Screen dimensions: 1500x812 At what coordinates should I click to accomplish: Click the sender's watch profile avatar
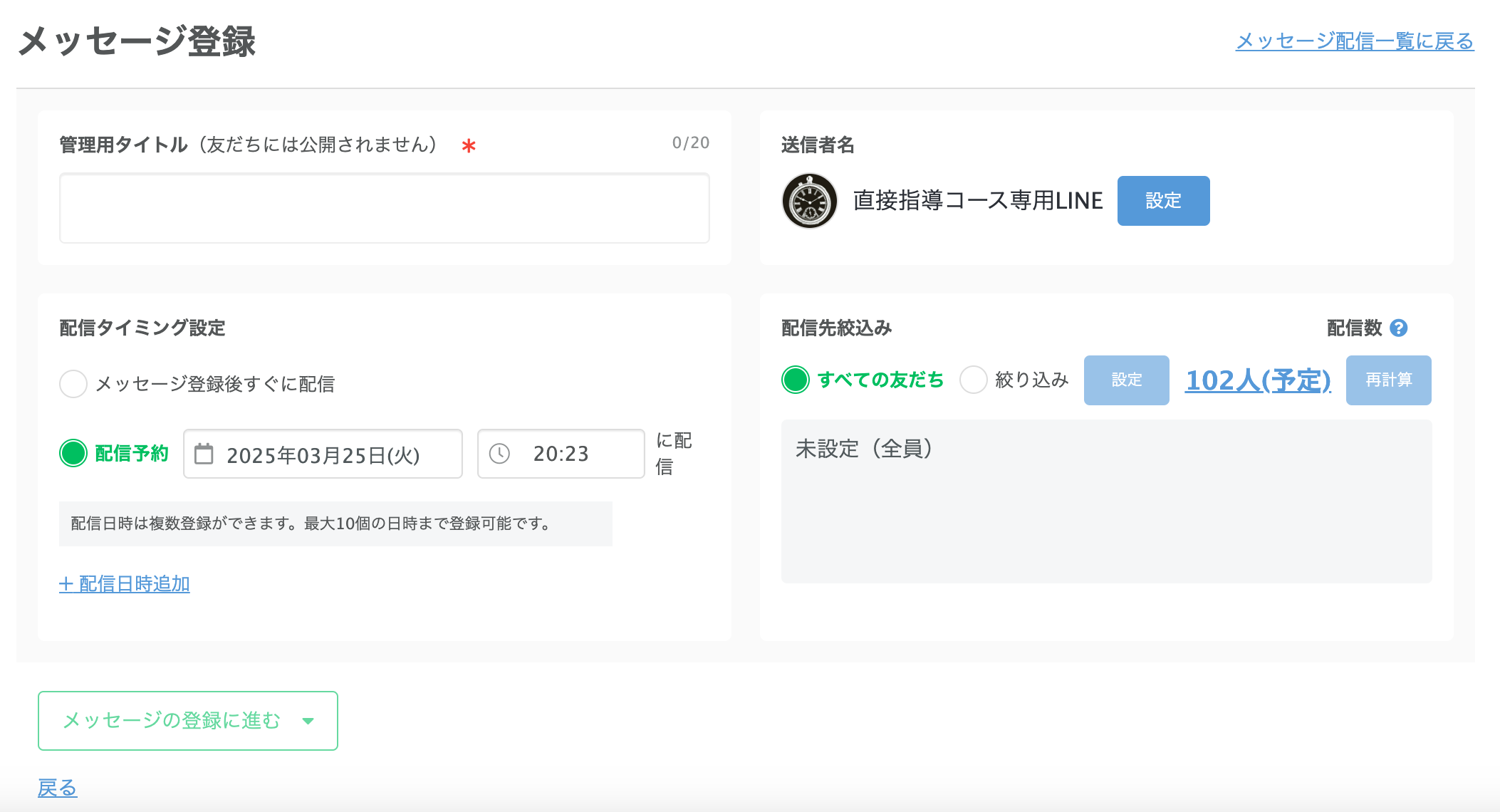click(810, 201)
